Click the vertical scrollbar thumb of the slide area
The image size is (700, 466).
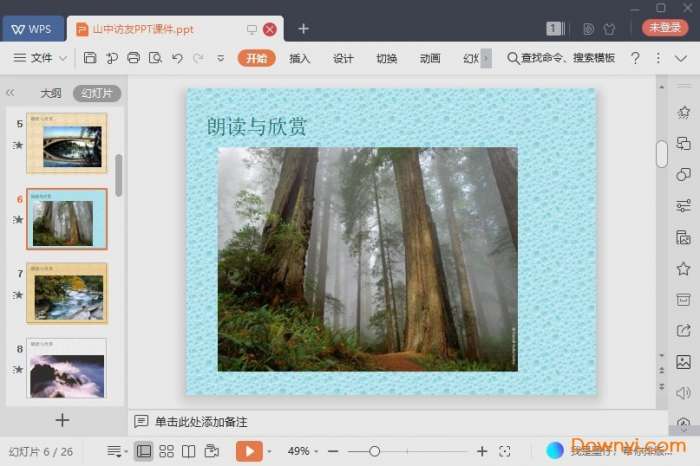[662, 154]
